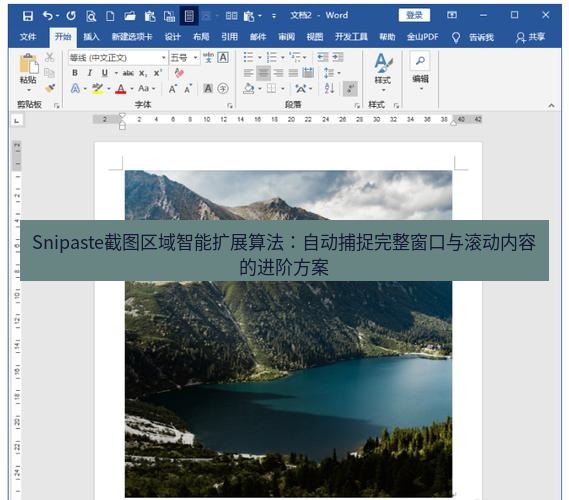Align the paragraph left
Viewport: 569px width, 500px height.
click(249, 73)
